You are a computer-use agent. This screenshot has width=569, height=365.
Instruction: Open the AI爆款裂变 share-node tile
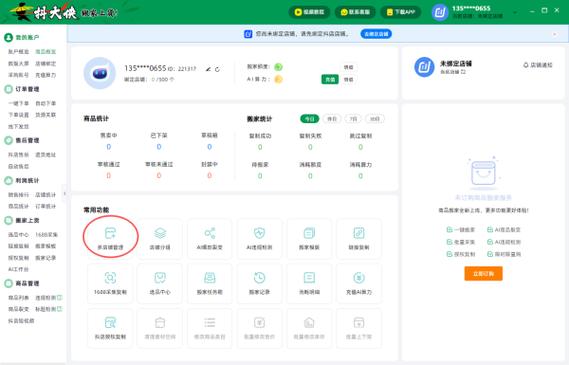[210, 239]
